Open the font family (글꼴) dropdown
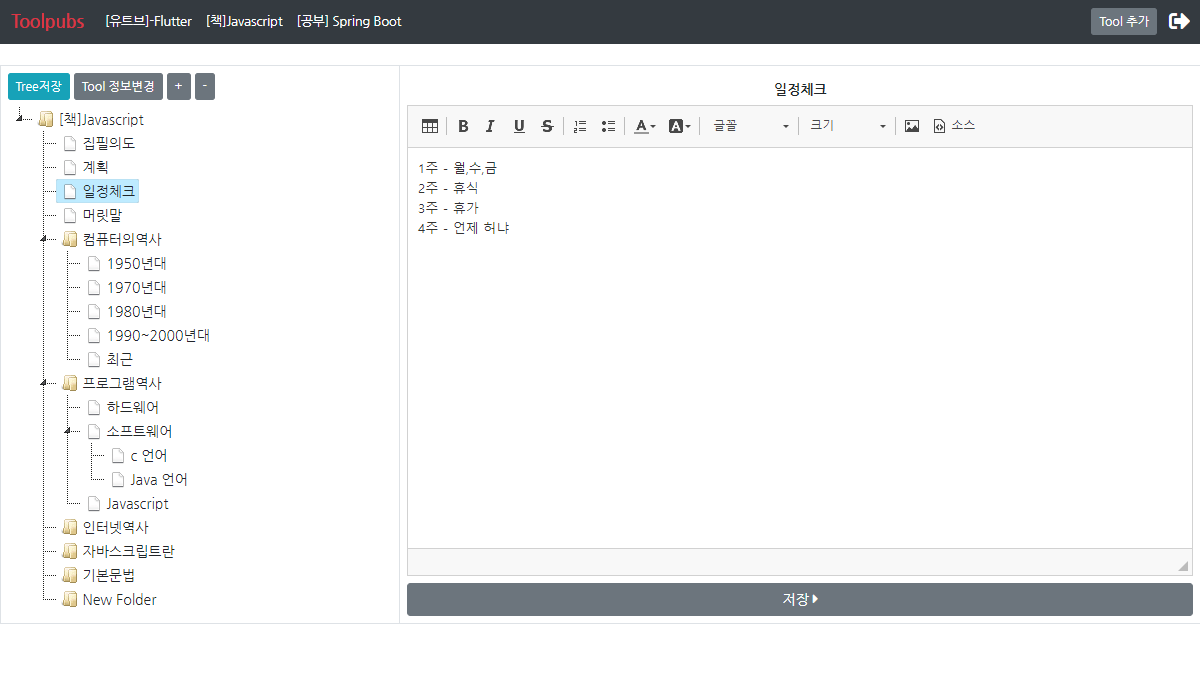 pyautogui.click(x=751, y=126)
